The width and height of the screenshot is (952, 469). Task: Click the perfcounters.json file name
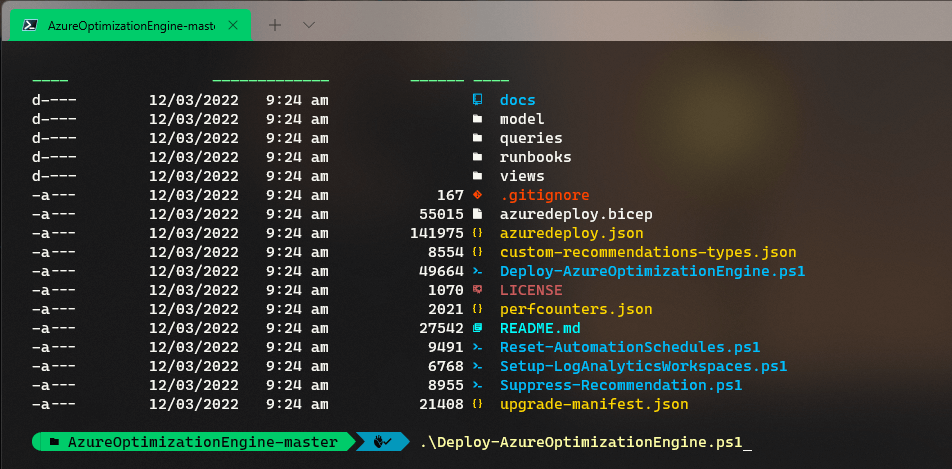click(x=576, y=309)
